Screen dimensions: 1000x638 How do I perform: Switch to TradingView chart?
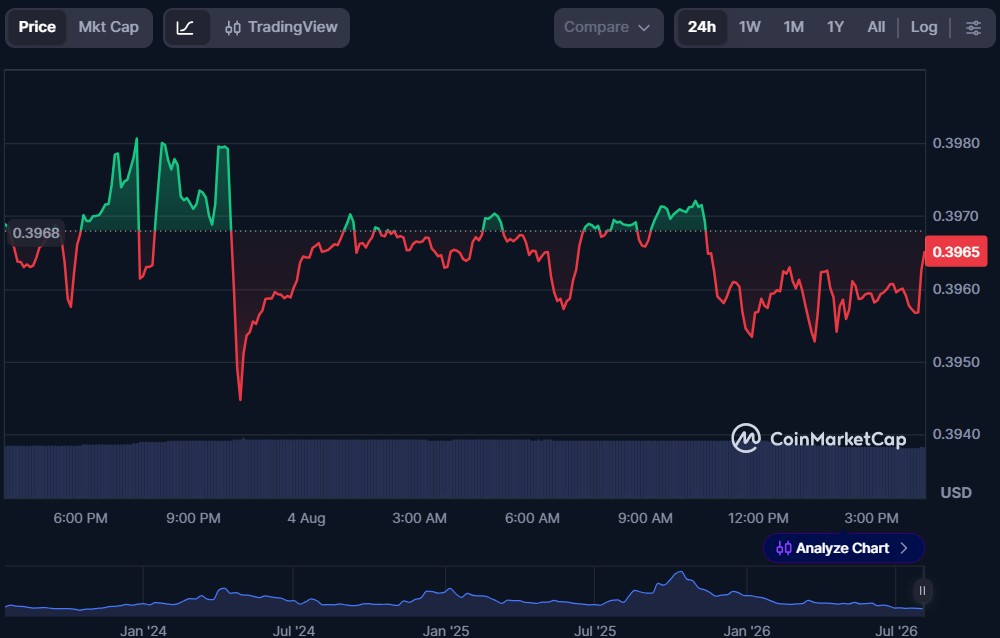281,27
